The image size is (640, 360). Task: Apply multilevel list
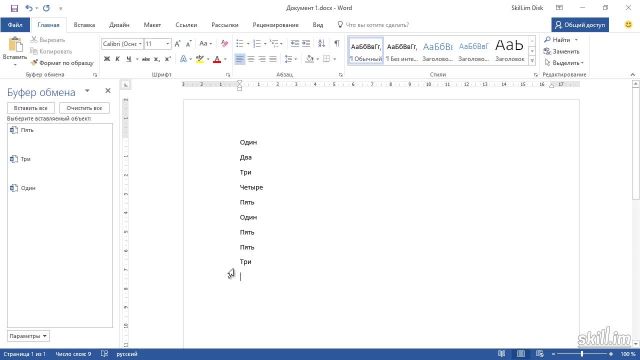275,44
